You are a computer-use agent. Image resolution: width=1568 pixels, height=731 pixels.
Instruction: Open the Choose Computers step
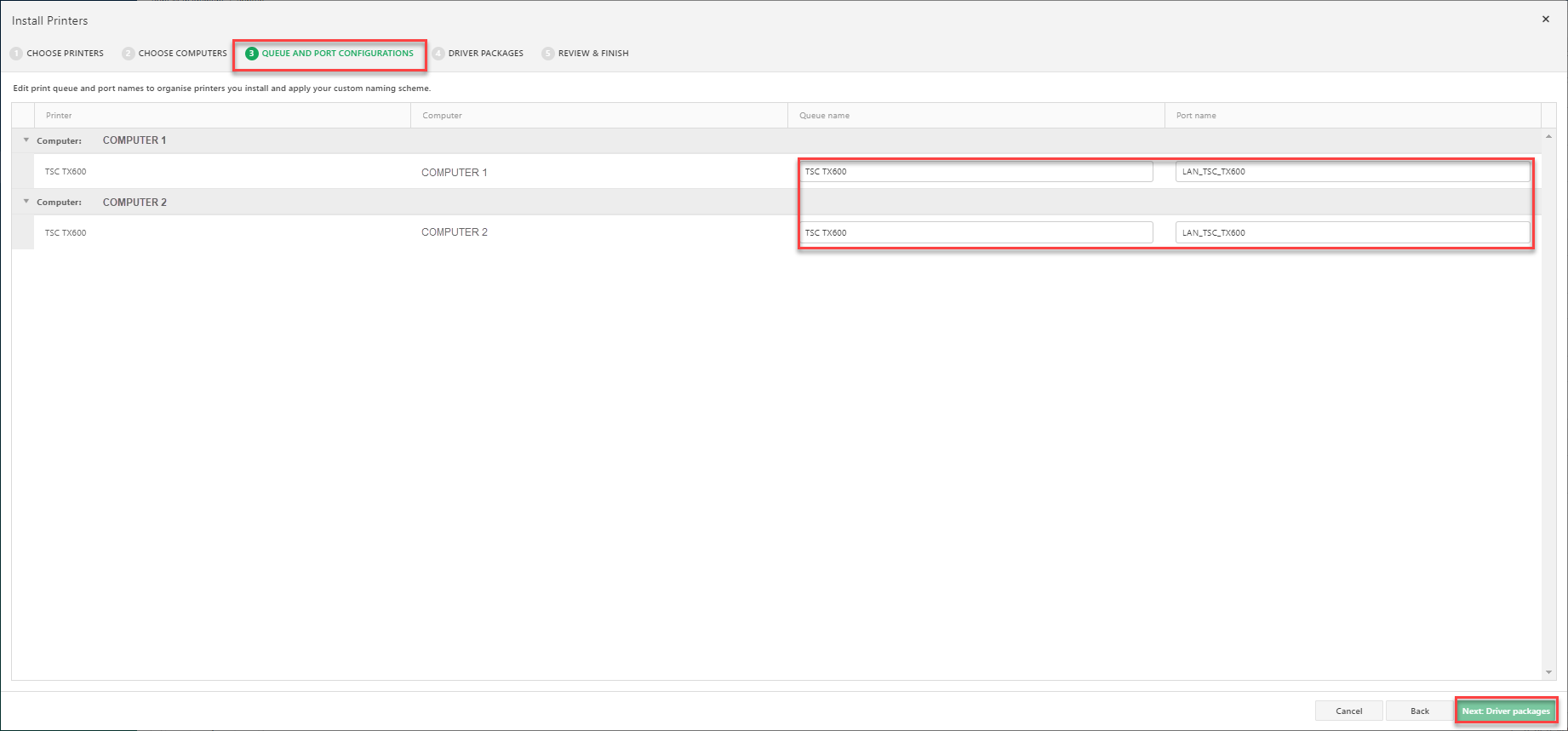(x=175, y=54)
